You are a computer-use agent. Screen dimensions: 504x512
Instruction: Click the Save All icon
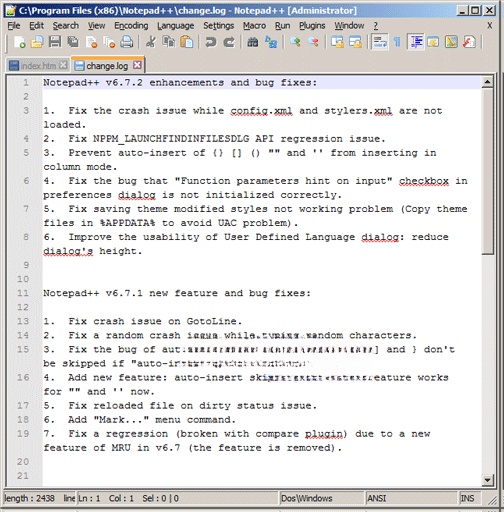(x=73, y=42)
